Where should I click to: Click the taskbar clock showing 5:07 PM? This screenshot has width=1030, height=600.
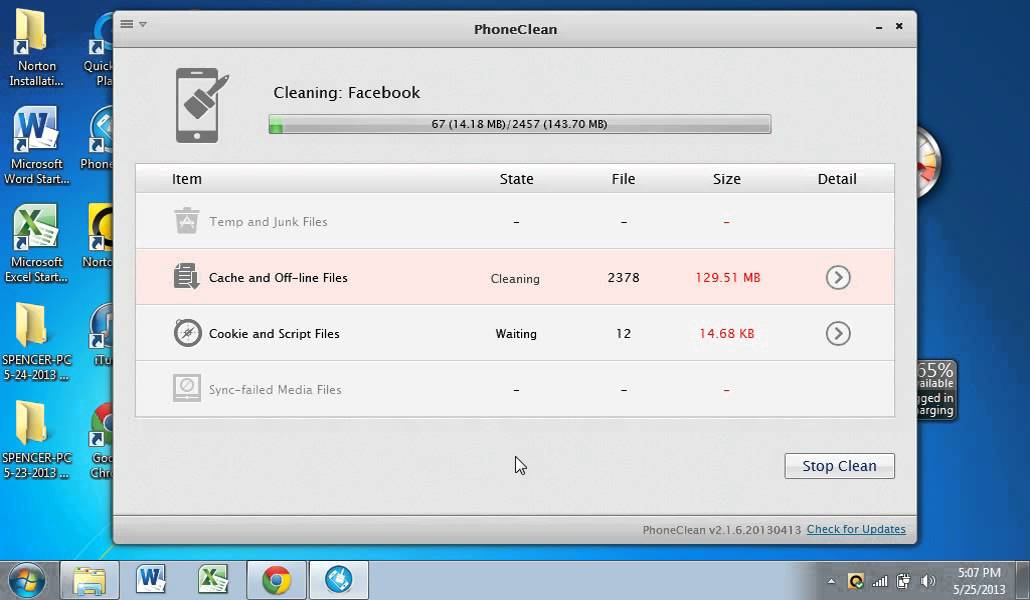click(979, 581)
